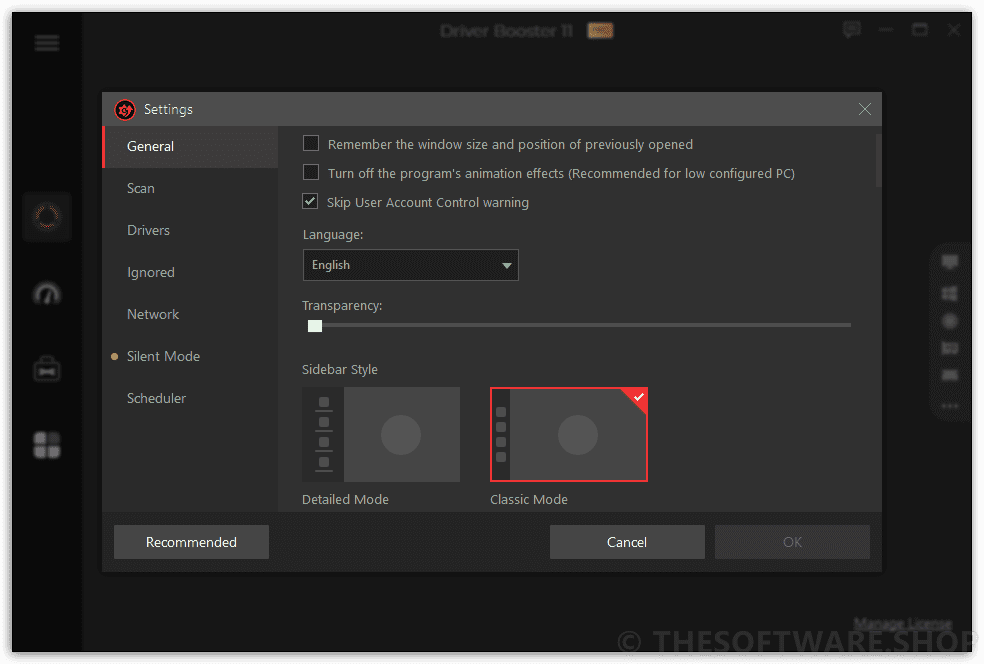Click the orange PRO badge beside the title
984x664 pixels.
600,30
